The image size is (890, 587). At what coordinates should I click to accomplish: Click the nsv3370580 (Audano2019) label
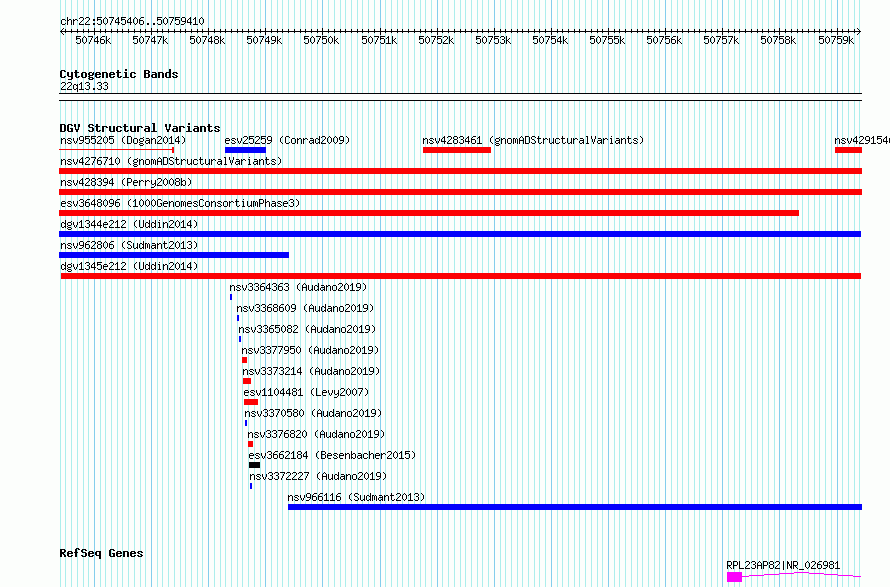(313, 413)
